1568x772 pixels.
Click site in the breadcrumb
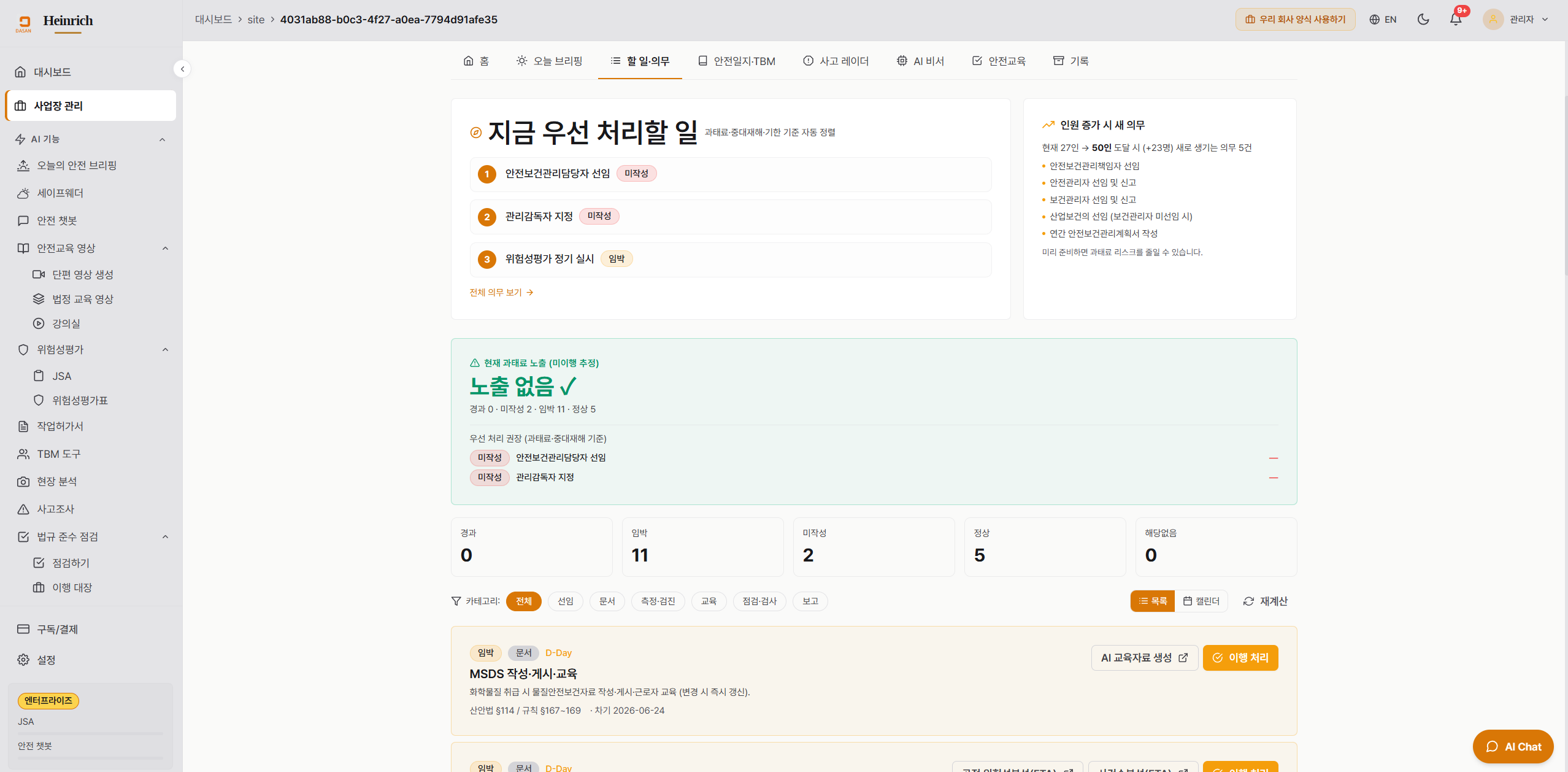(256, 20)
